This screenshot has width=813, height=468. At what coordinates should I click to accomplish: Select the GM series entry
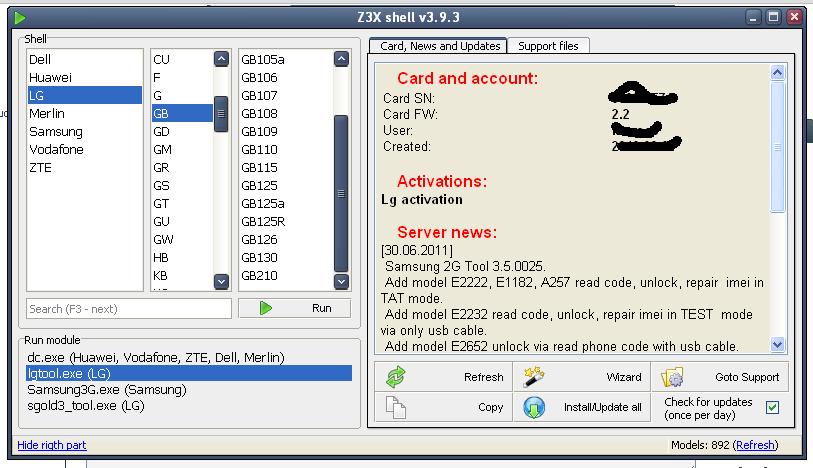point(182,150)
